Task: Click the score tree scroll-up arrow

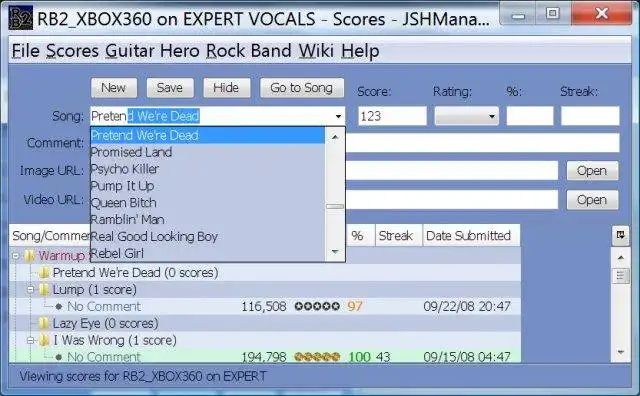Action: pyautogui.click(x=620, y=258)
